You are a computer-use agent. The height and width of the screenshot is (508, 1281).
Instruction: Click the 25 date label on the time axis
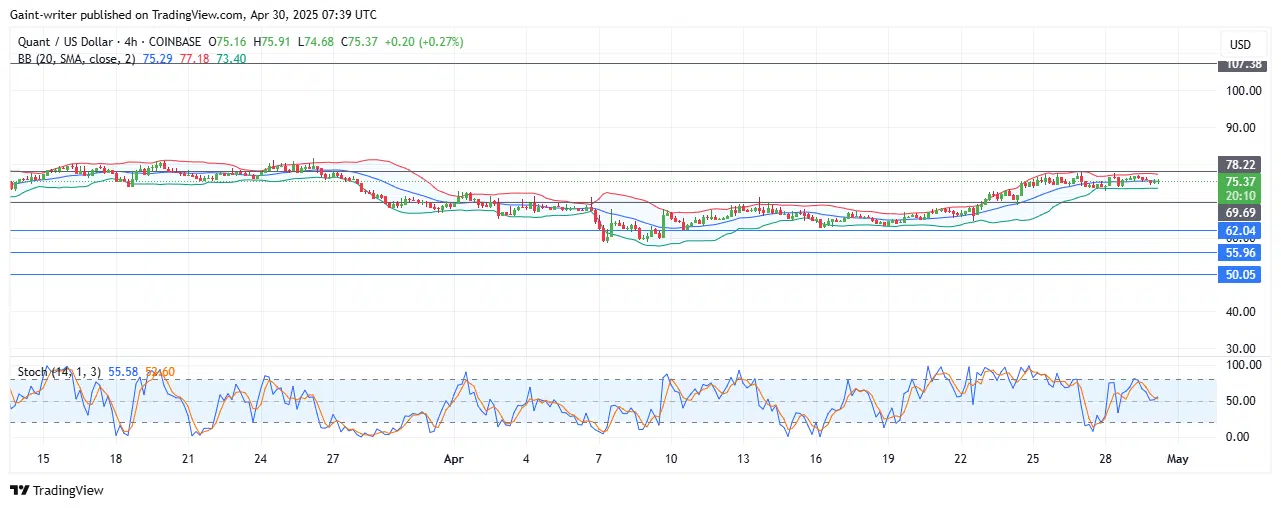[1033, 459]
